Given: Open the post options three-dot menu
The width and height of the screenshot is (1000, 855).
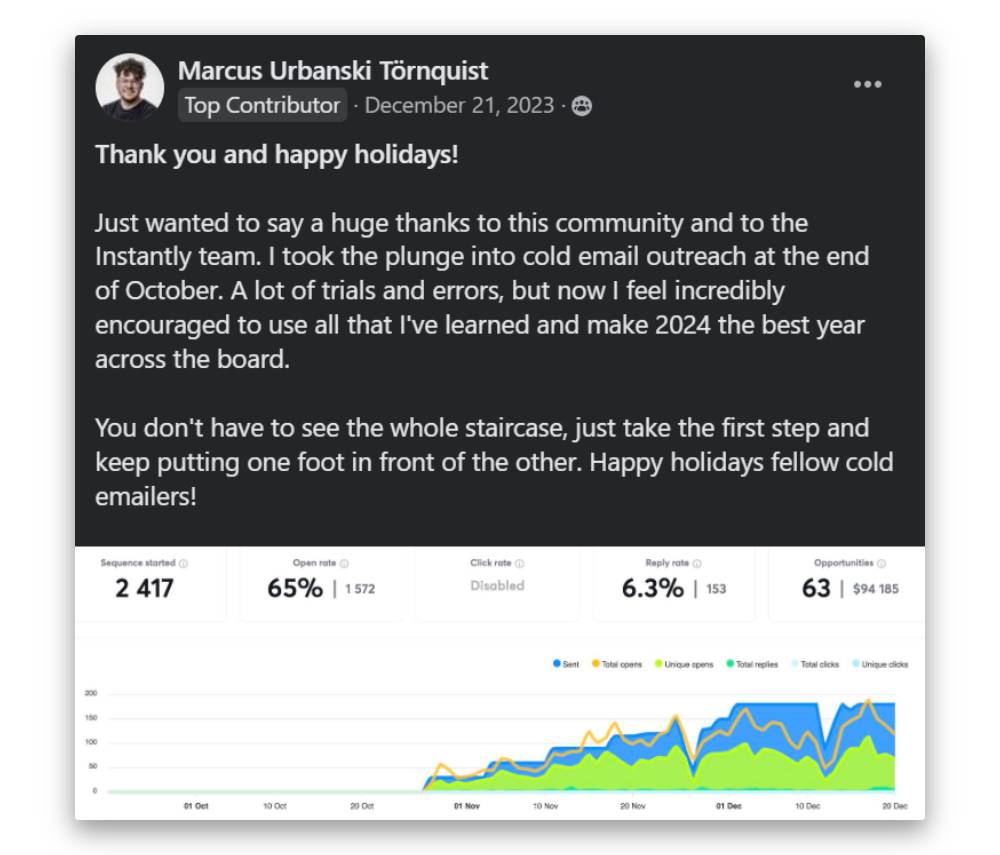Looking at the screenshot, I should coord(867,85).
